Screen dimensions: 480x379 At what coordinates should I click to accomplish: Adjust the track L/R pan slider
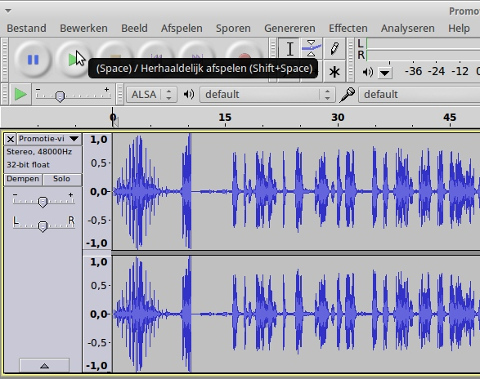(43, 225)
